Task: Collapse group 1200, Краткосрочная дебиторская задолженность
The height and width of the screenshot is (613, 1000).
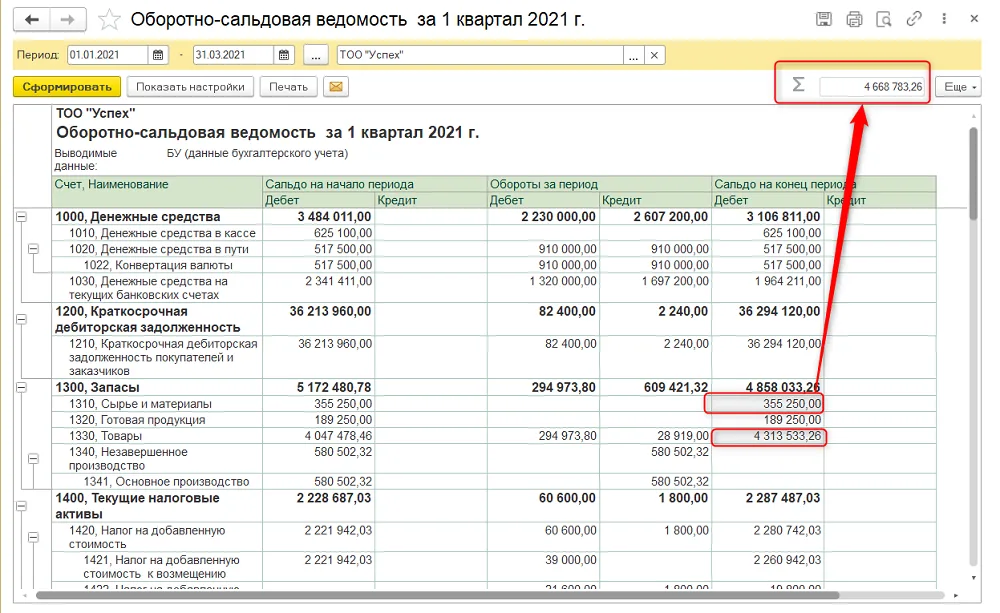Action: coord(21,320)
